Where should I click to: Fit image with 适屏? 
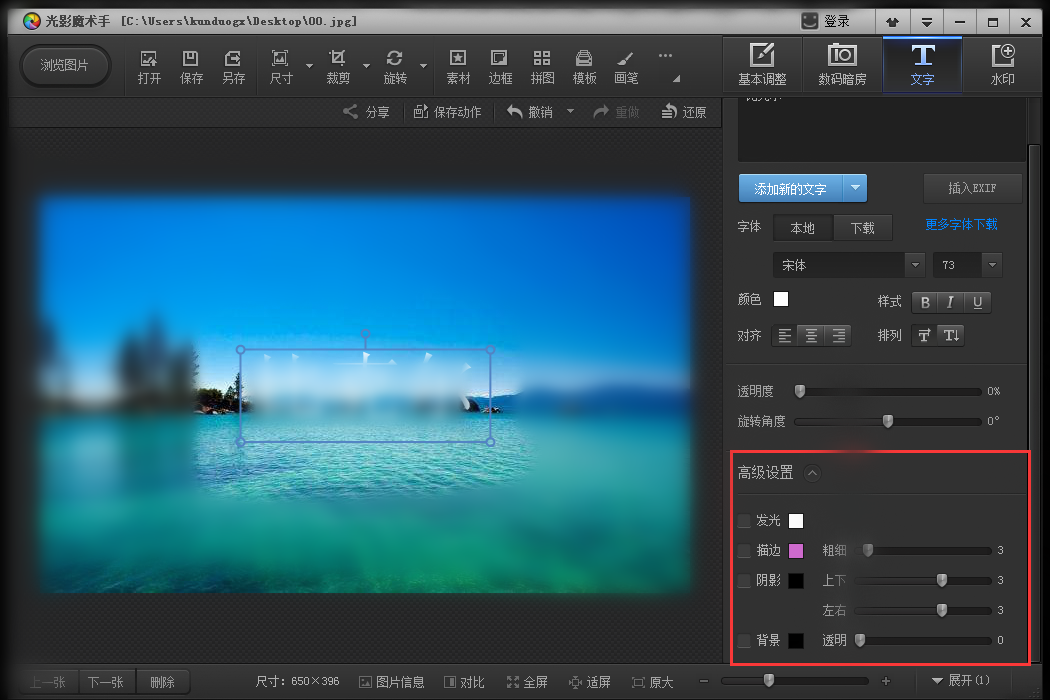coord(589,682)
